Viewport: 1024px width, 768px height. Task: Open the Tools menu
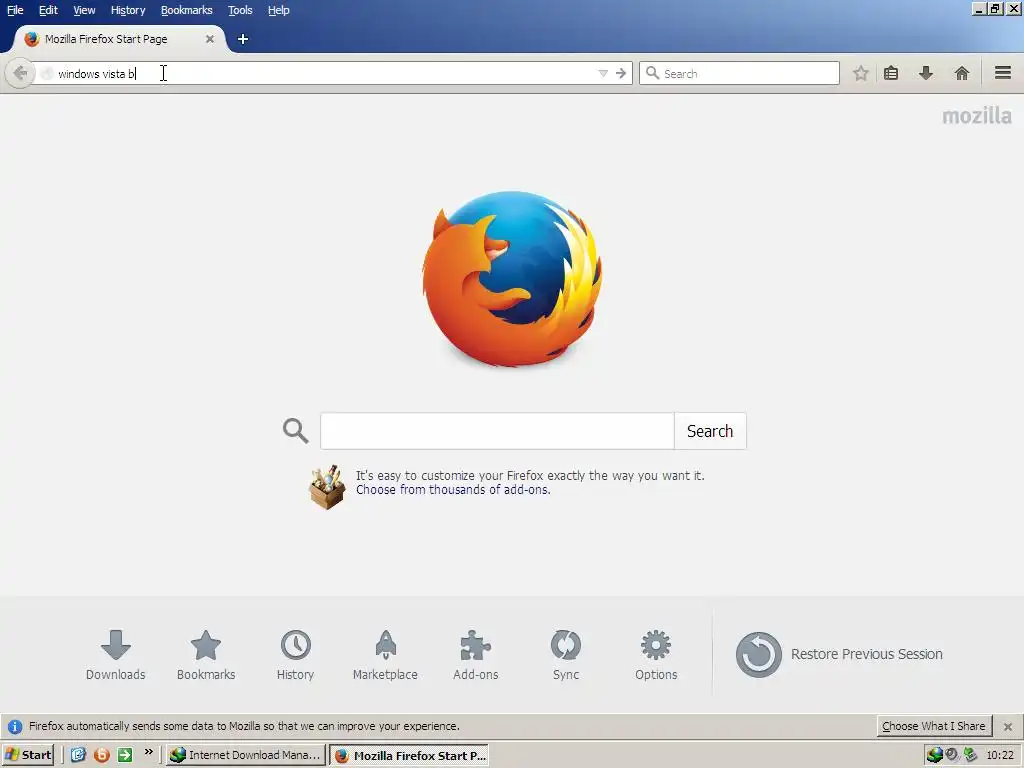tap(240, 10)
